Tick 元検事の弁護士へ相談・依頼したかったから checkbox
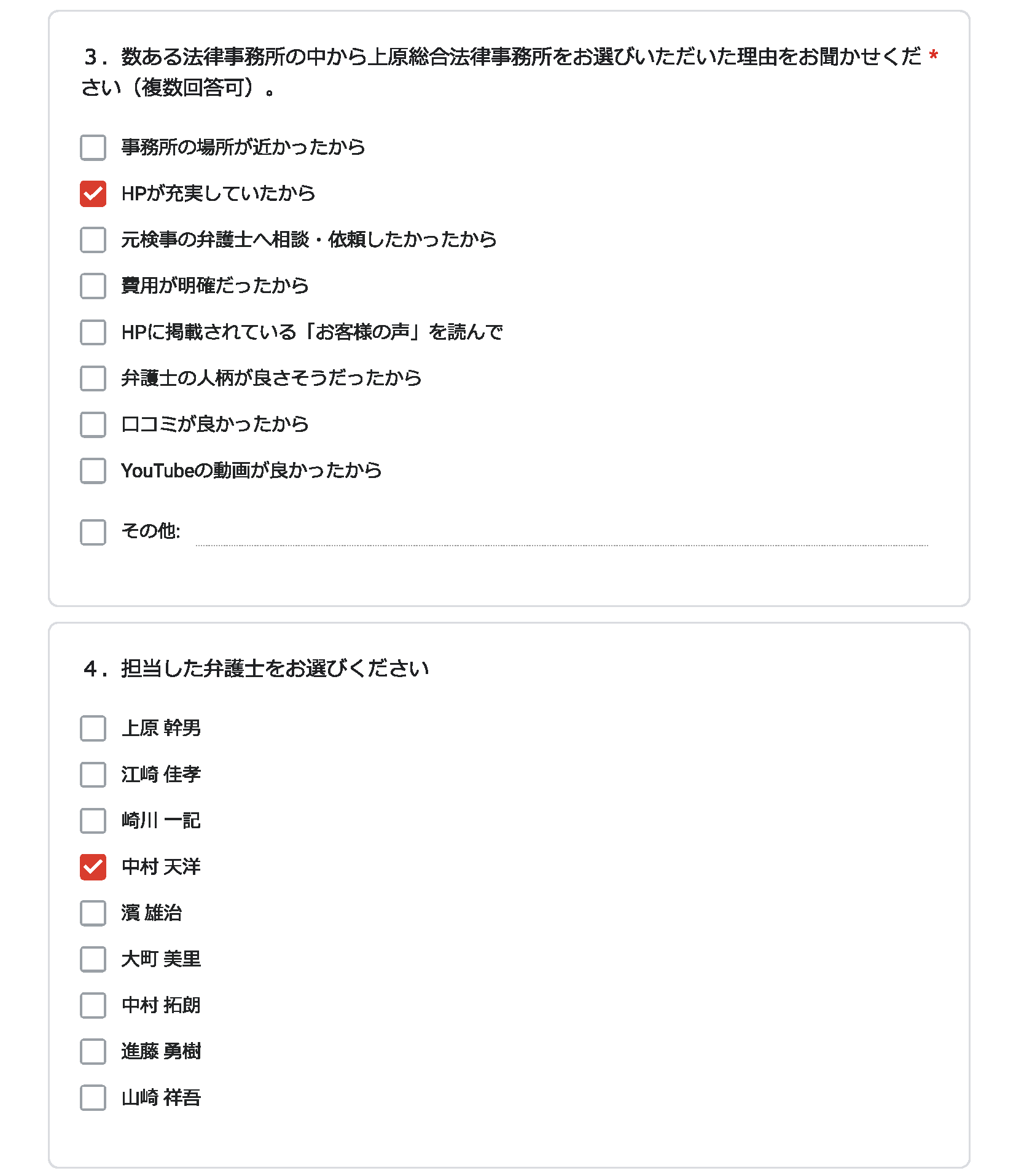This screenshot has width=1016, height=1176. pyautogui.click(x=93, y=240)
